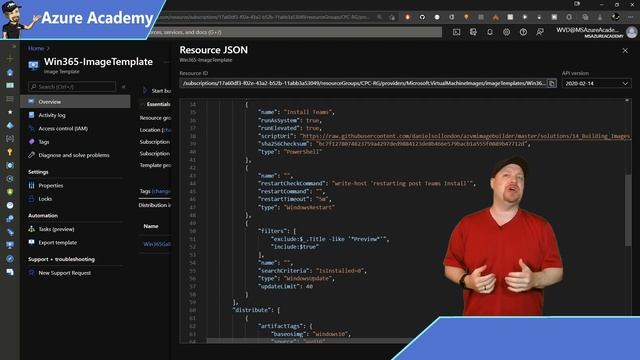Collapse the Essentials section
The width and height of the screenshot is (640, 360).
coord(156,104)
